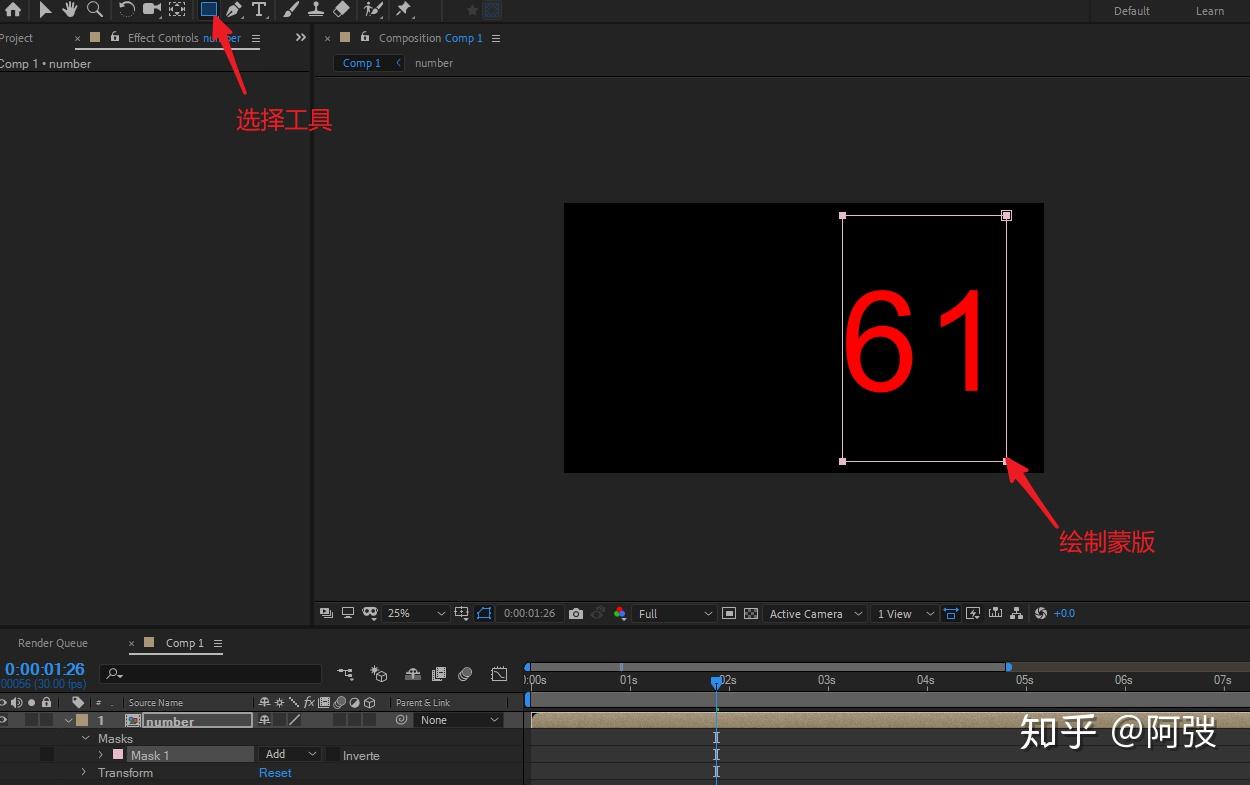Switch to the Render Queue tab
Screen dimensions: 1250x785
point(53,643)
